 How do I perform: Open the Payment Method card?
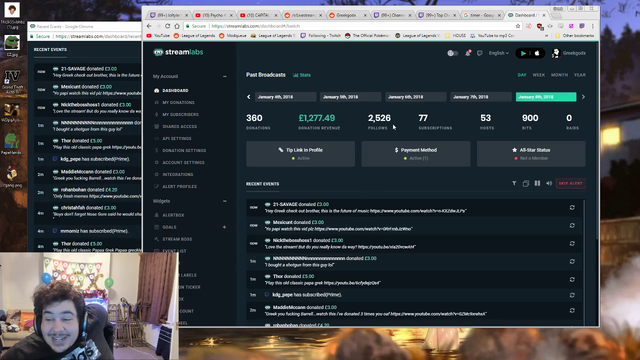tap(416, 154)
